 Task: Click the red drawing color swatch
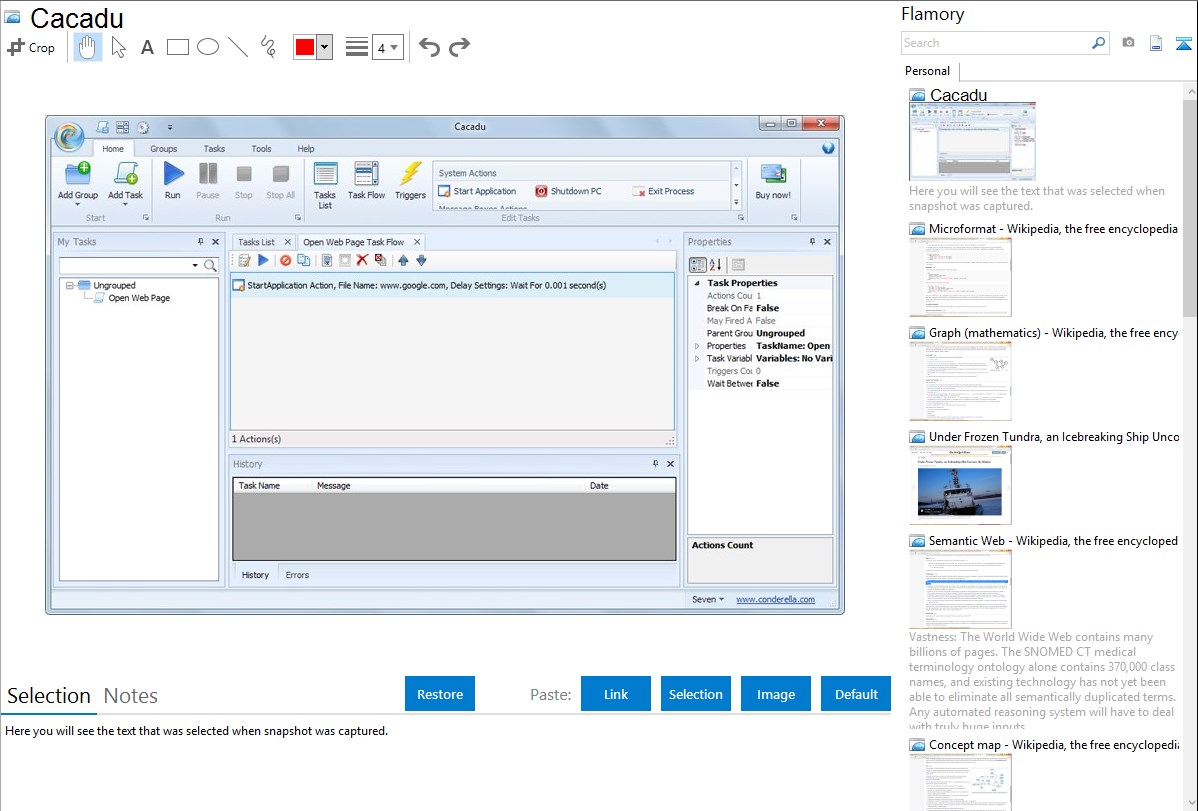coord(305,47)
